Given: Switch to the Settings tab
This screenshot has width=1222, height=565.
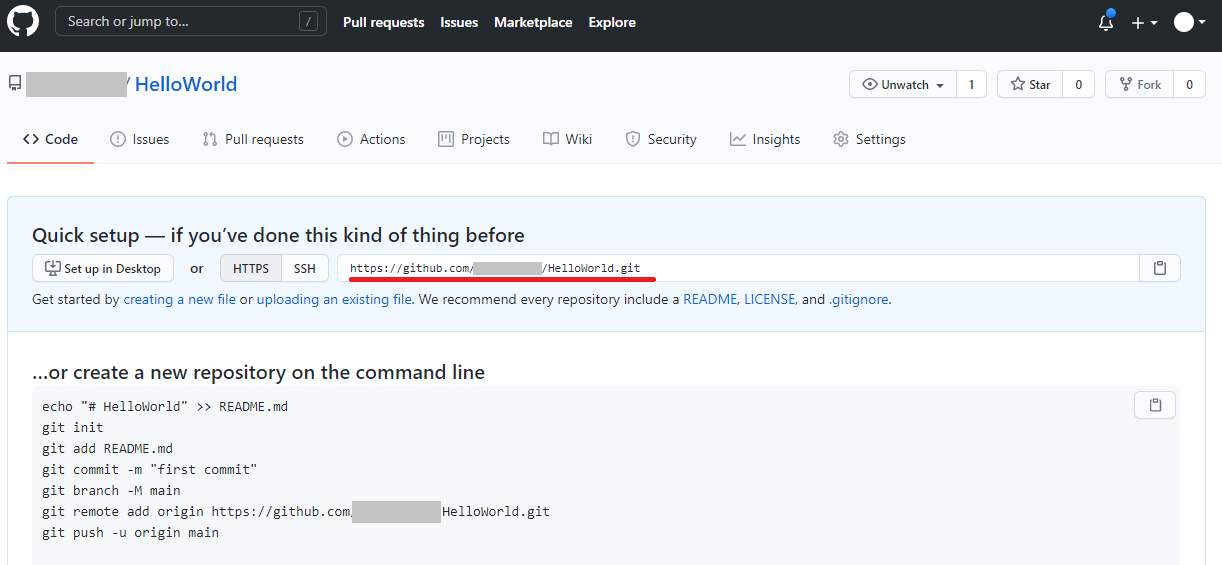Looking at the screenshot, I should pyautogui.click(x=869, y=139).
